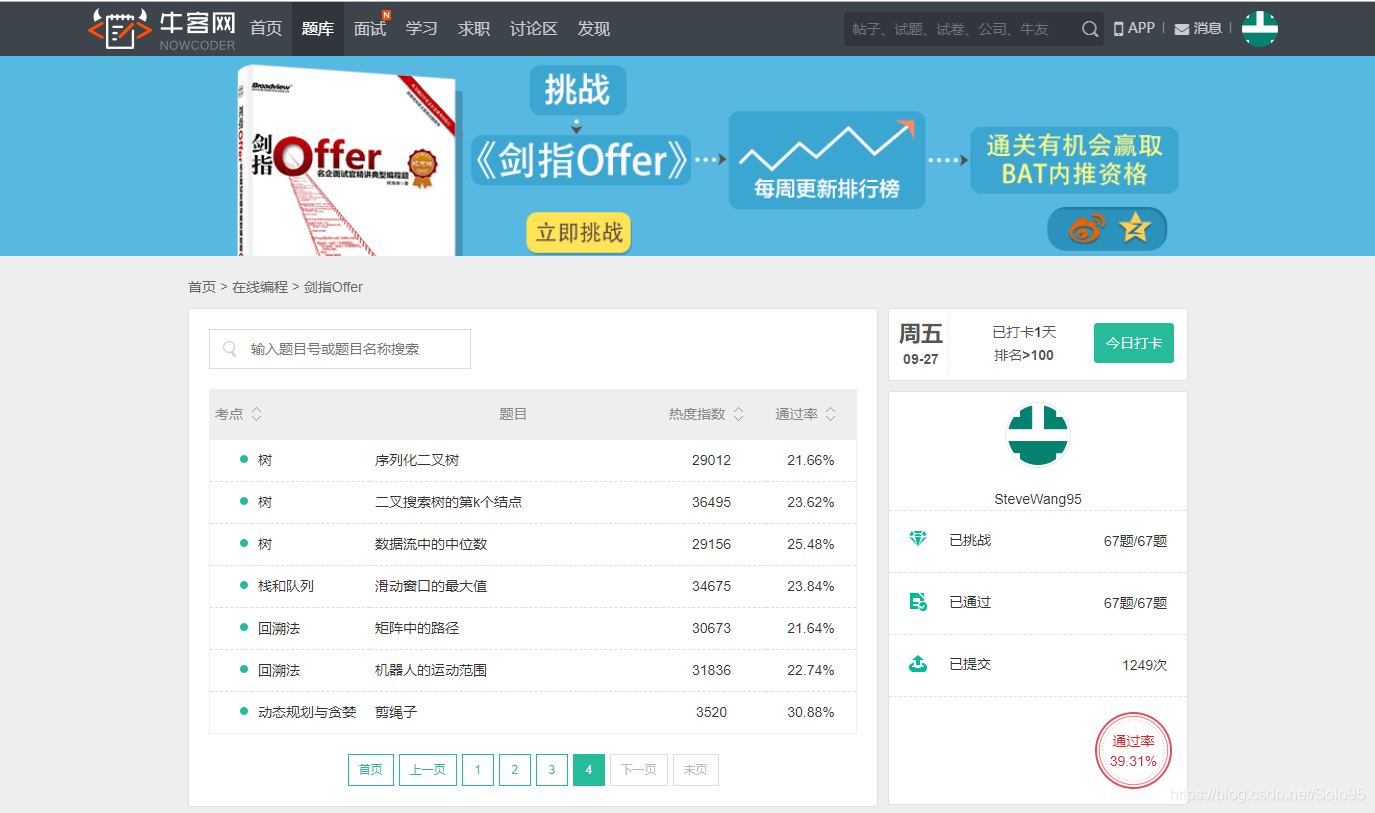
Task: Open the 发现 nav menu item
Action: [x=594, y=29]
